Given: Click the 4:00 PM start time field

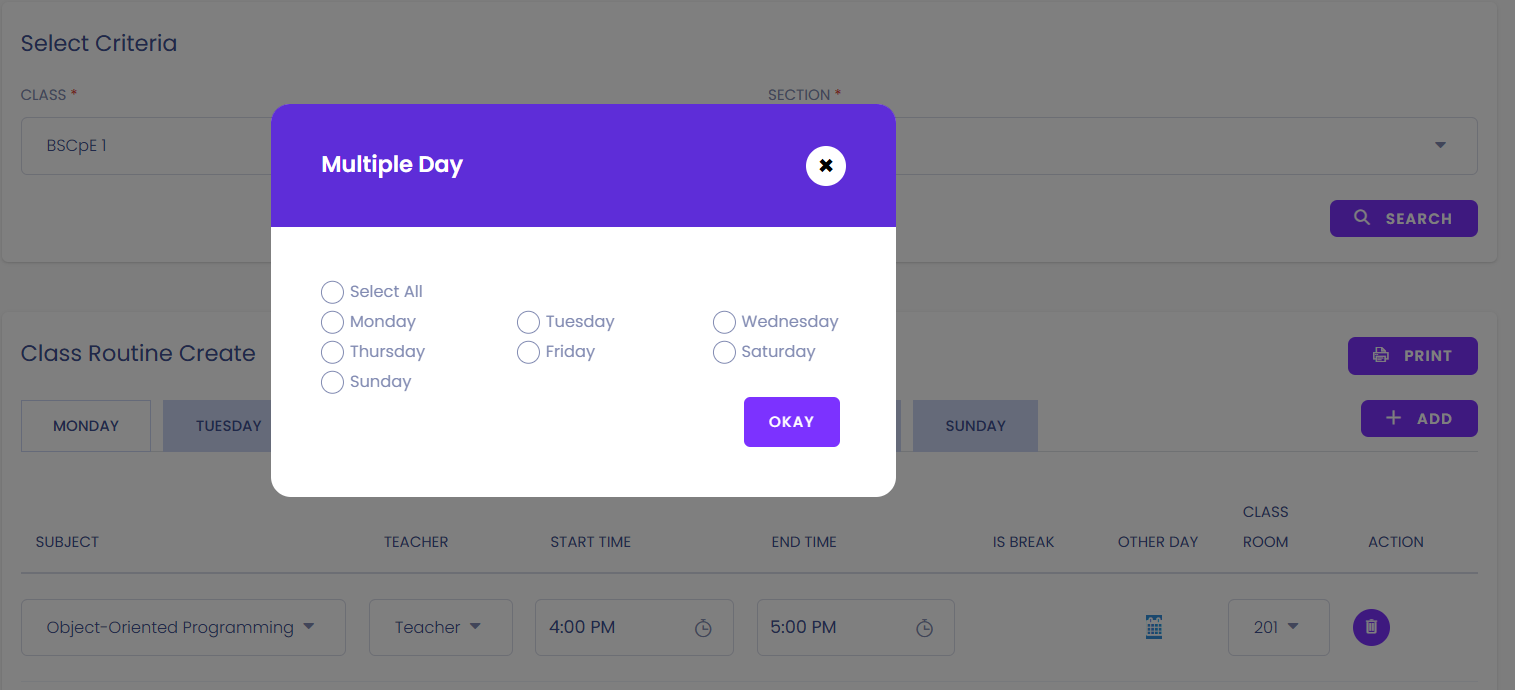Looking at the screenshot, I should click(x=634, y=627).
